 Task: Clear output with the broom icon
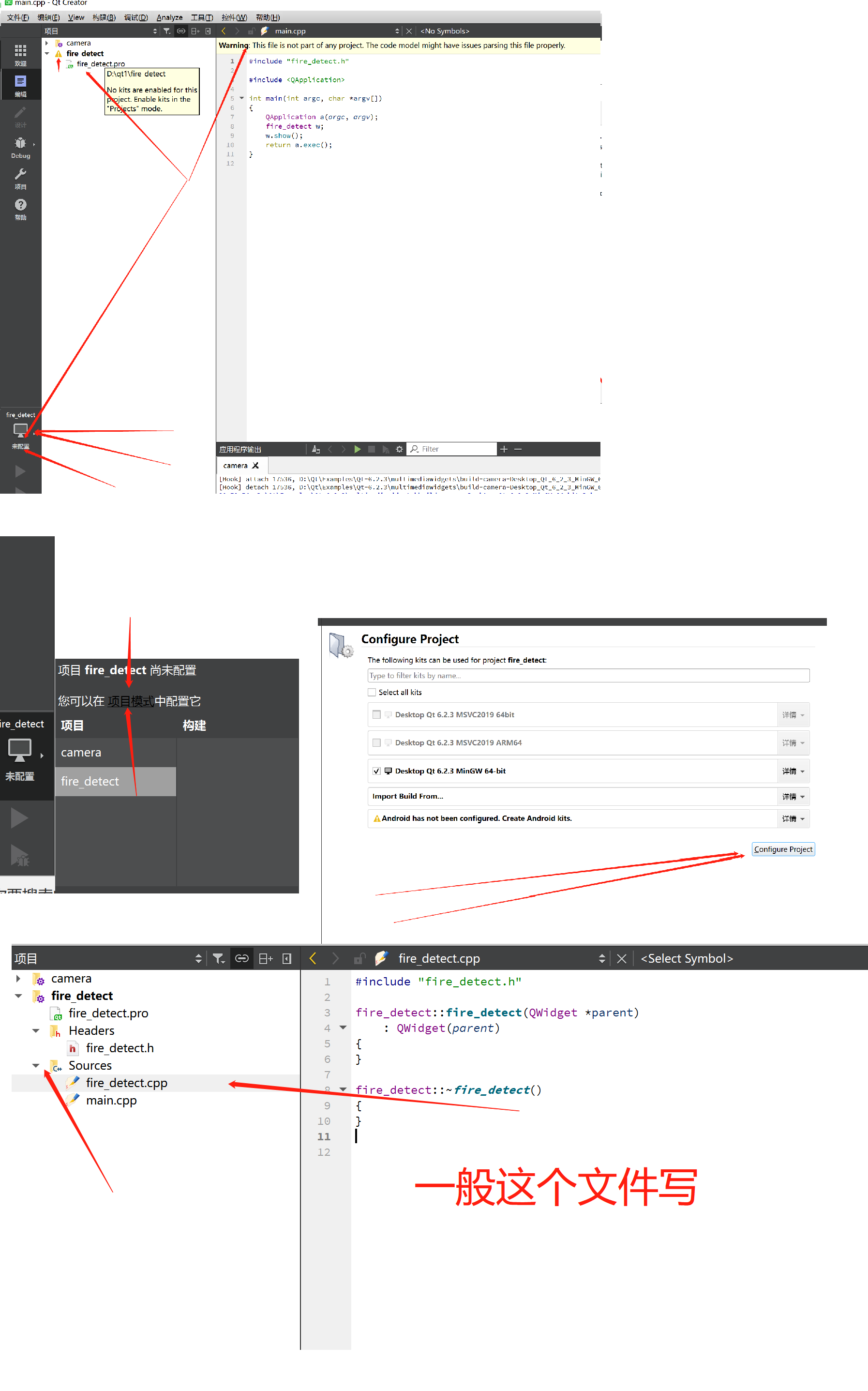[x=315, y=449]
